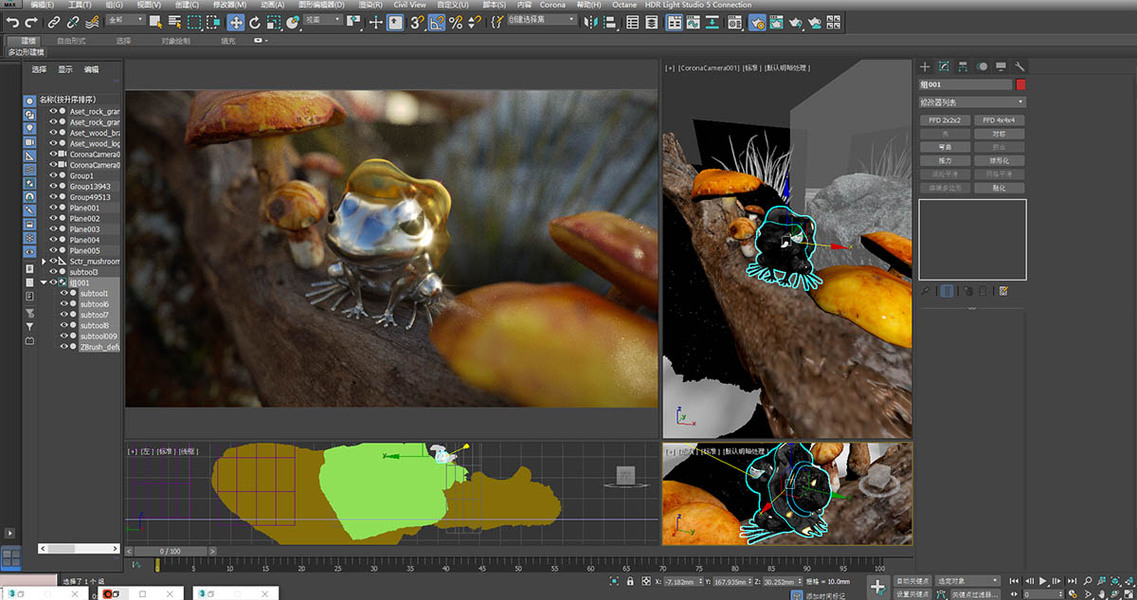1137x600 pixels.
Task: Click the 融化 Melt modifier button
Action: pyautogui.click(x=999, y=188)
